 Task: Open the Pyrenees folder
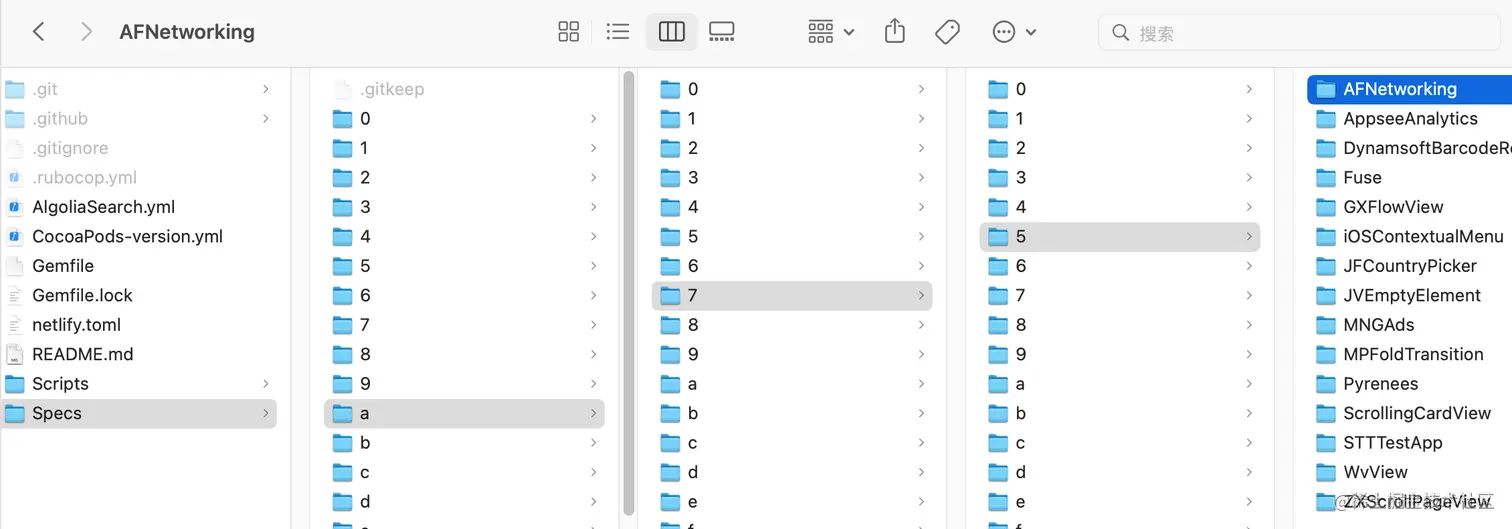[1410, 384]
